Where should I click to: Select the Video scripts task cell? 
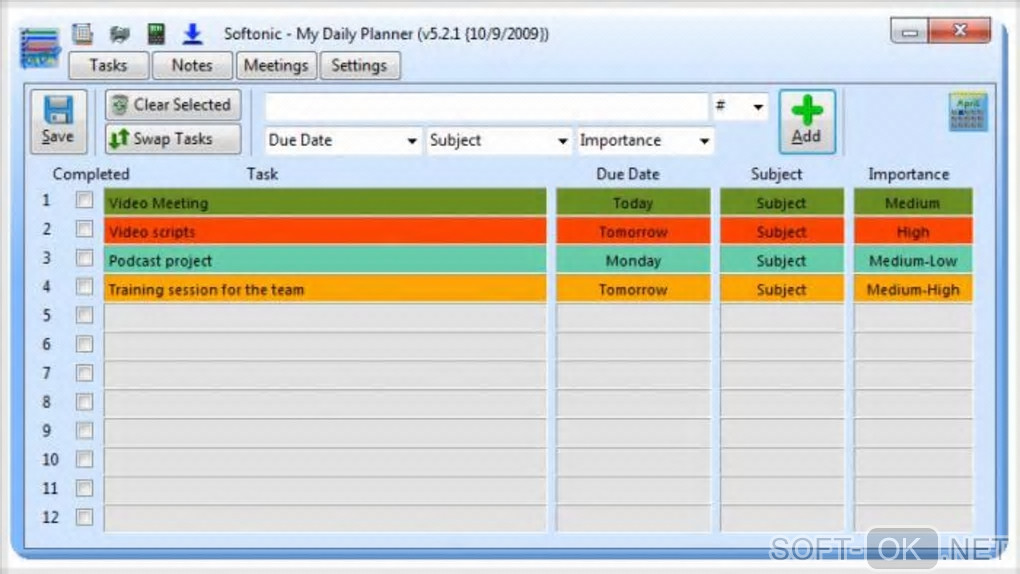[x=325, y=232]
